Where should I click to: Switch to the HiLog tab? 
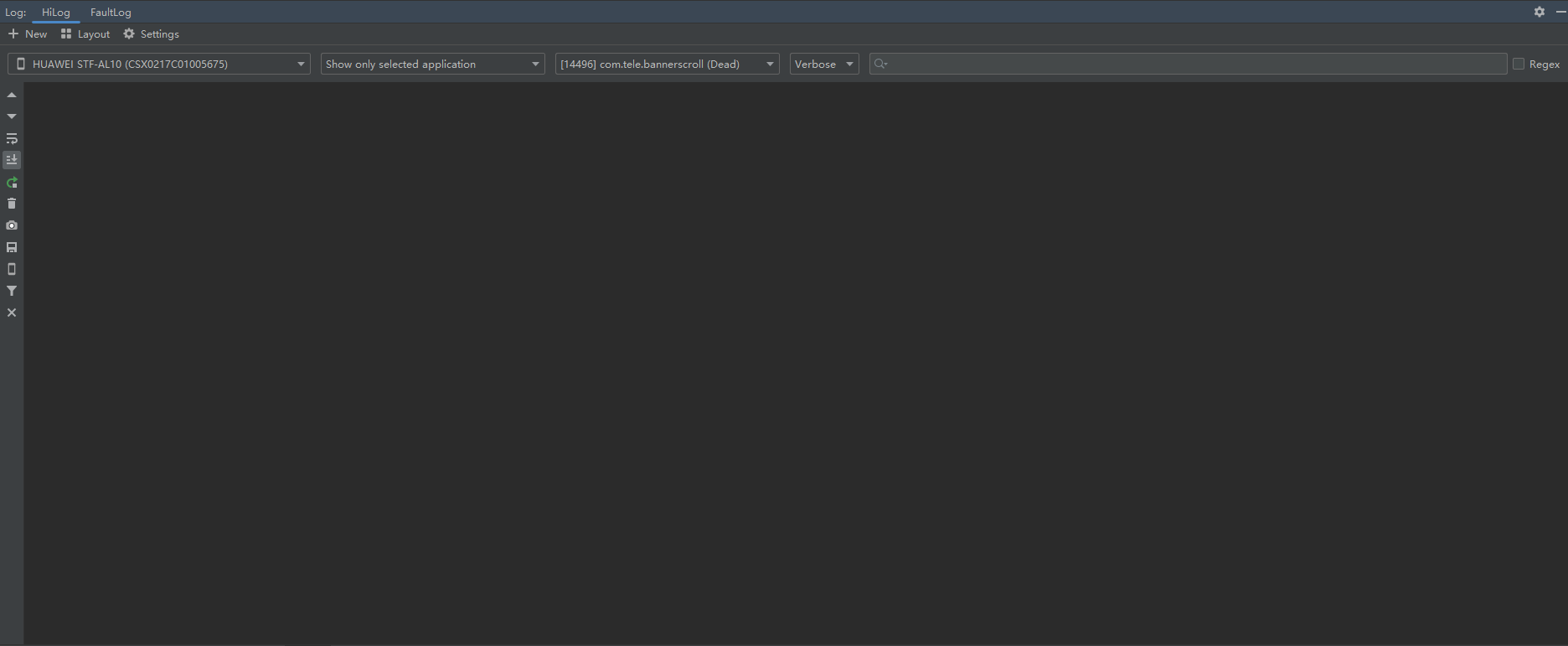pyautogui.click(x=56, y=13)
